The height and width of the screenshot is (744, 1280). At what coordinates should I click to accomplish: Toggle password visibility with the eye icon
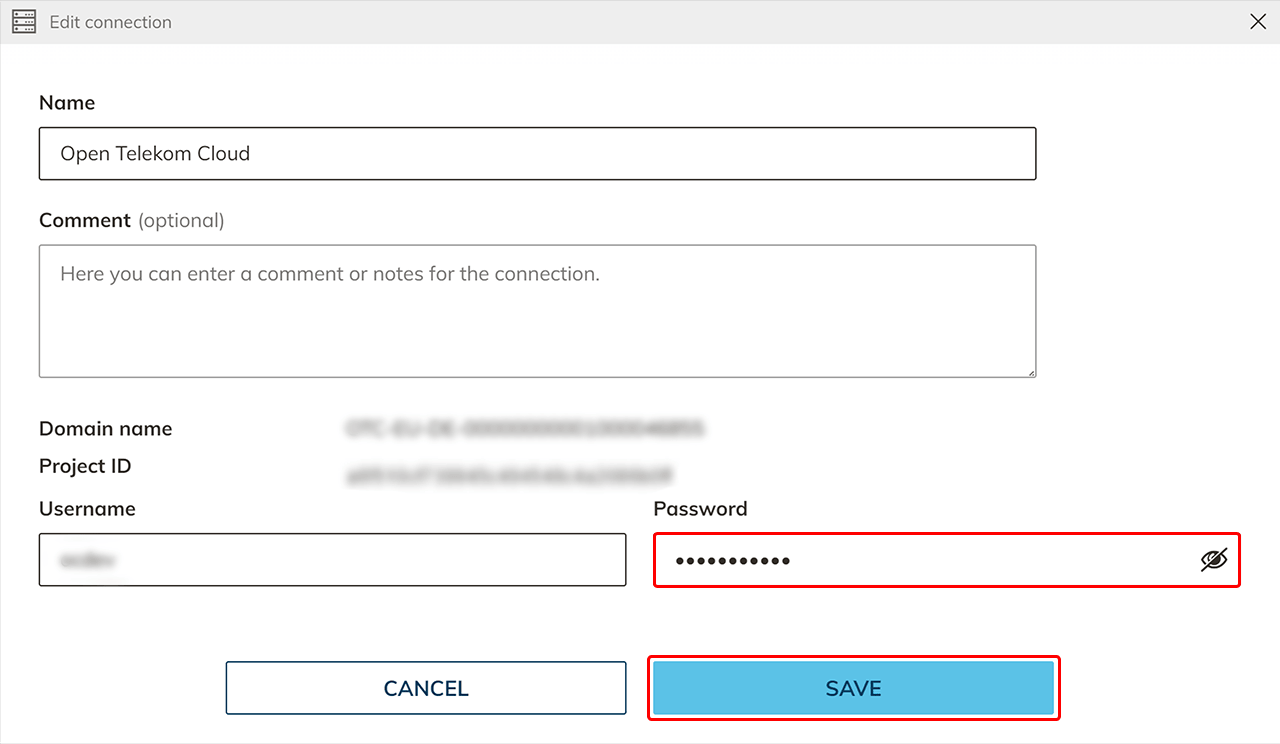(1213, 560)
